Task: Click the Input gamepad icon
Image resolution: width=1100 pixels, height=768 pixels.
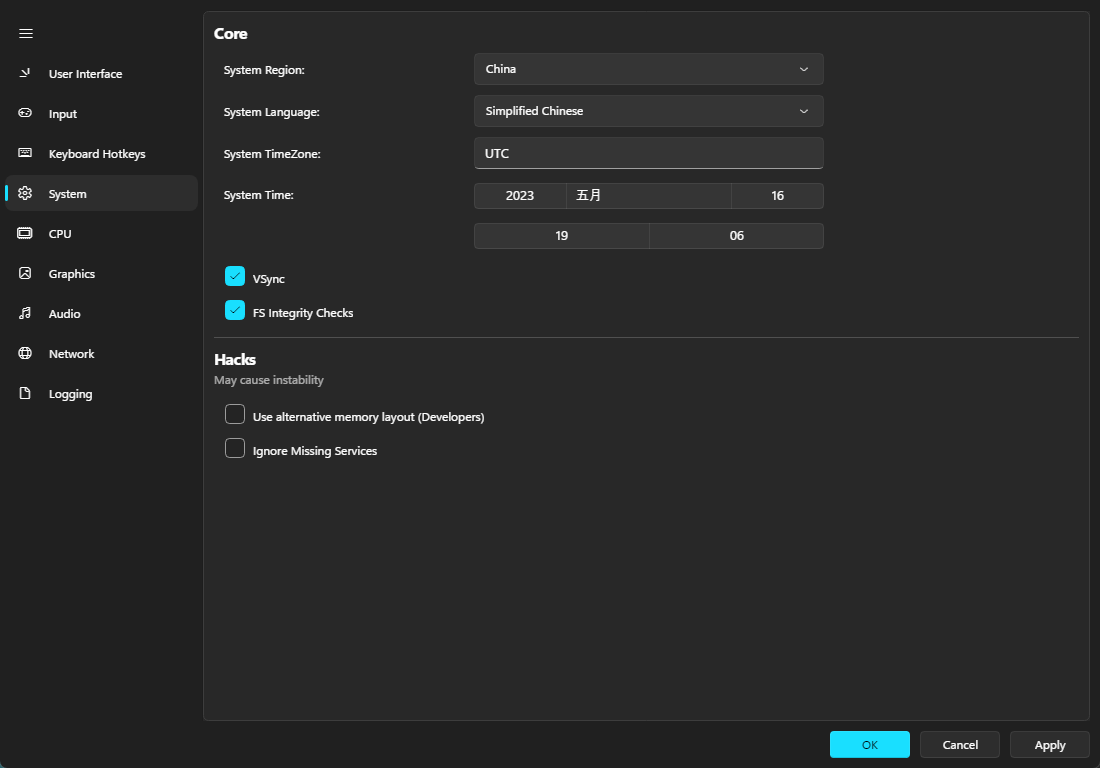Action: click(25, 113)
